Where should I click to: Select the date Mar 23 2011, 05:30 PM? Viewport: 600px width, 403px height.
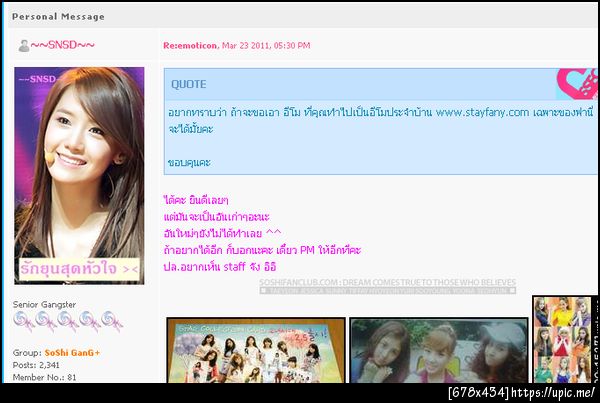pyautogui.click(x=266, y=46)
